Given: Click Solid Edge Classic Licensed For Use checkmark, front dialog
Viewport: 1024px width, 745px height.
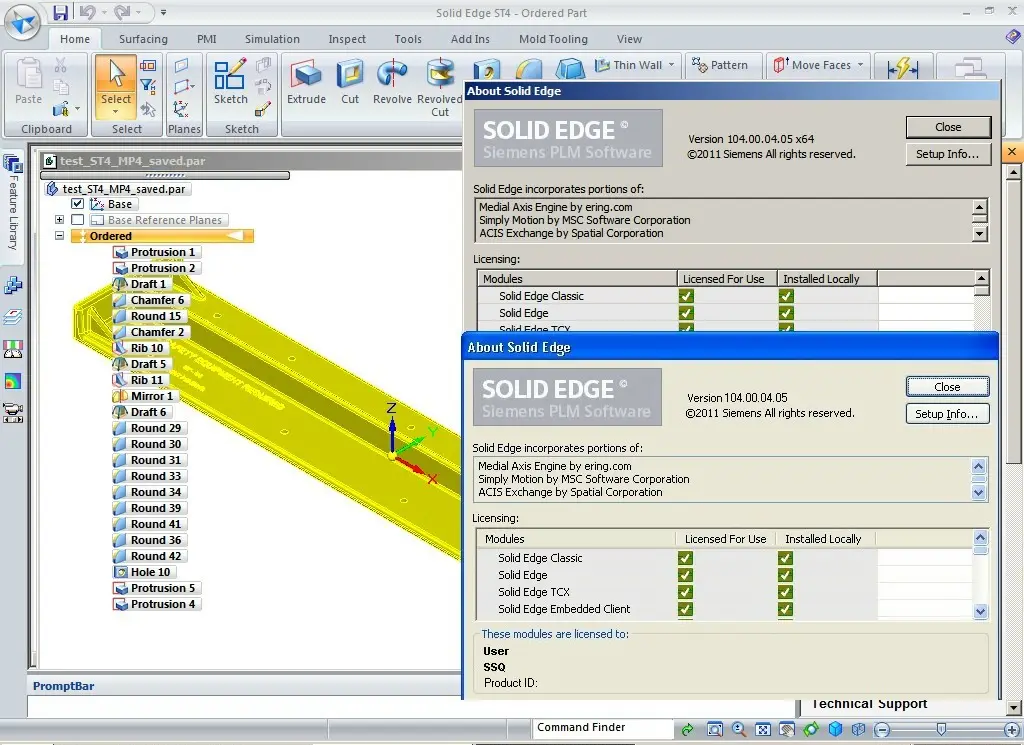Looking at the screenshot, I should 685,558.
